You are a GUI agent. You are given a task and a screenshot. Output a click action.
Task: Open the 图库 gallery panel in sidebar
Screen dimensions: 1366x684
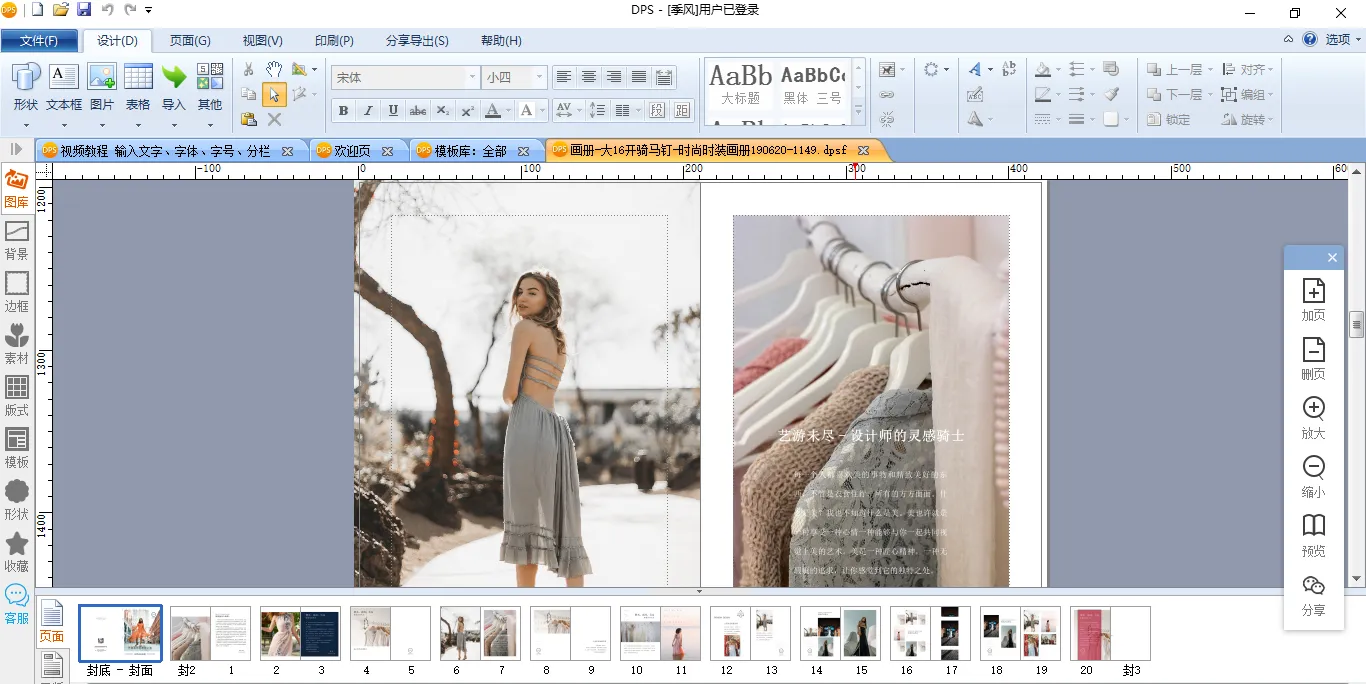(17, 188)
